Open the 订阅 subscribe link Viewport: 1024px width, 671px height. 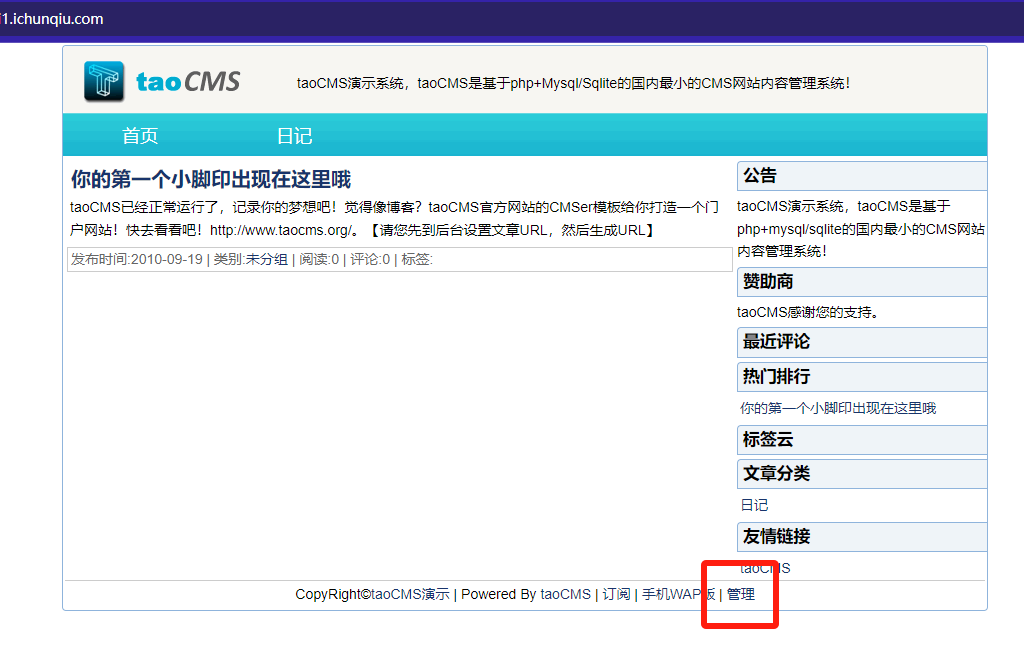[616, 594]
